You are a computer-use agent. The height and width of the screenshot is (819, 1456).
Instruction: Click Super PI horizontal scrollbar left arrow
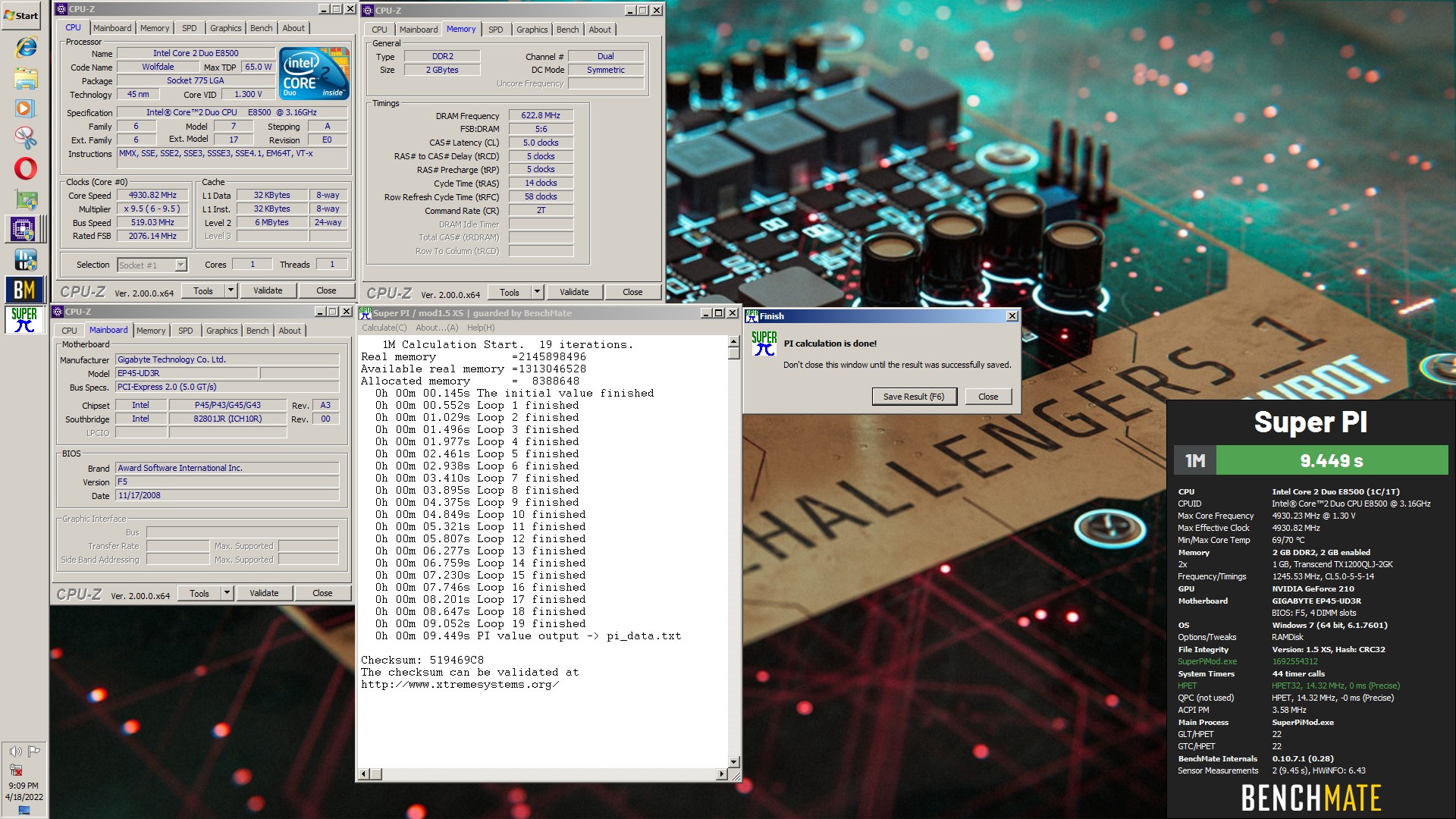(x=364, y=774)
